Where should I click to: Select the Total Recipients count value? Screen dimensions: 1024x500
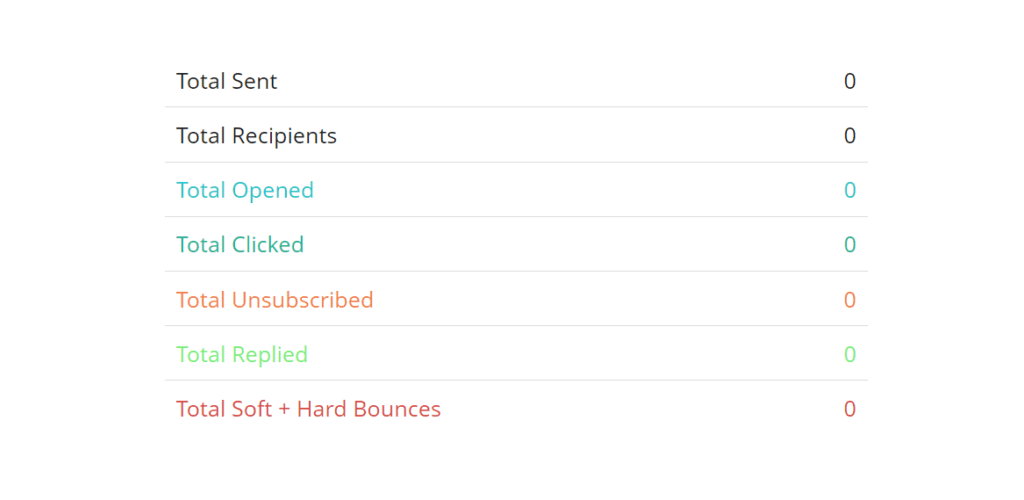[x=849, y=136]
